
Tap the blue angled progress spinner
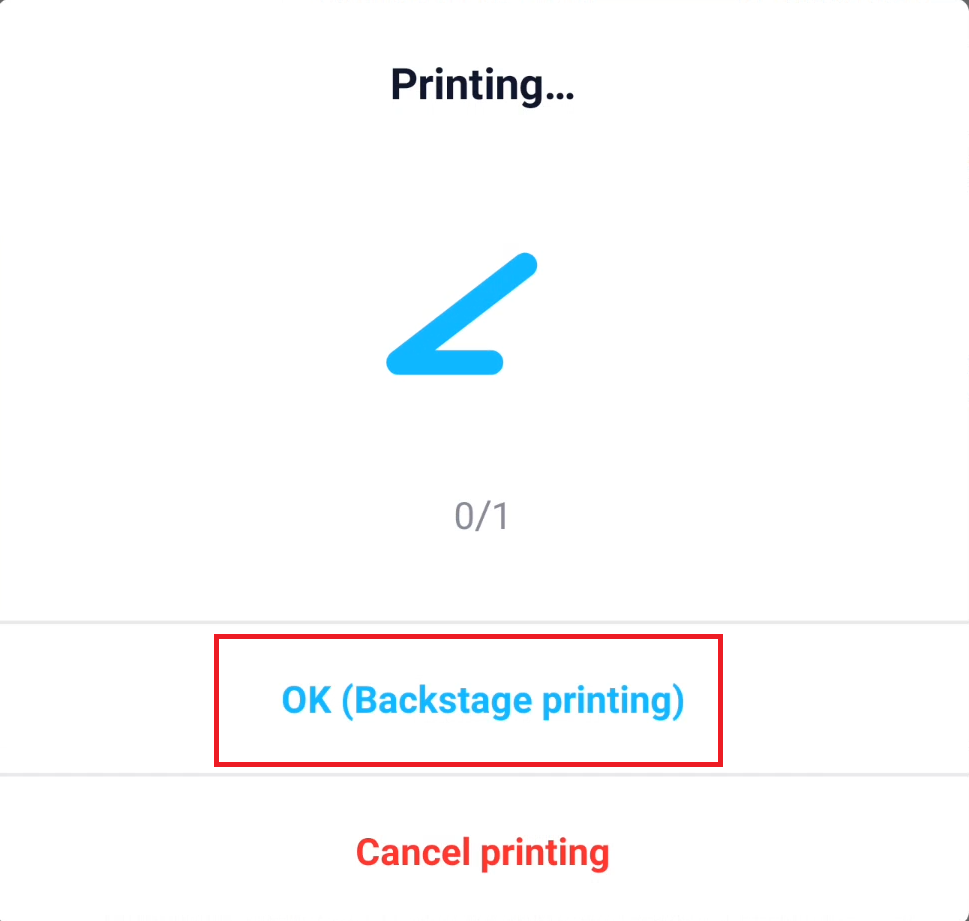pyautogui.click(x=462, y=316)
